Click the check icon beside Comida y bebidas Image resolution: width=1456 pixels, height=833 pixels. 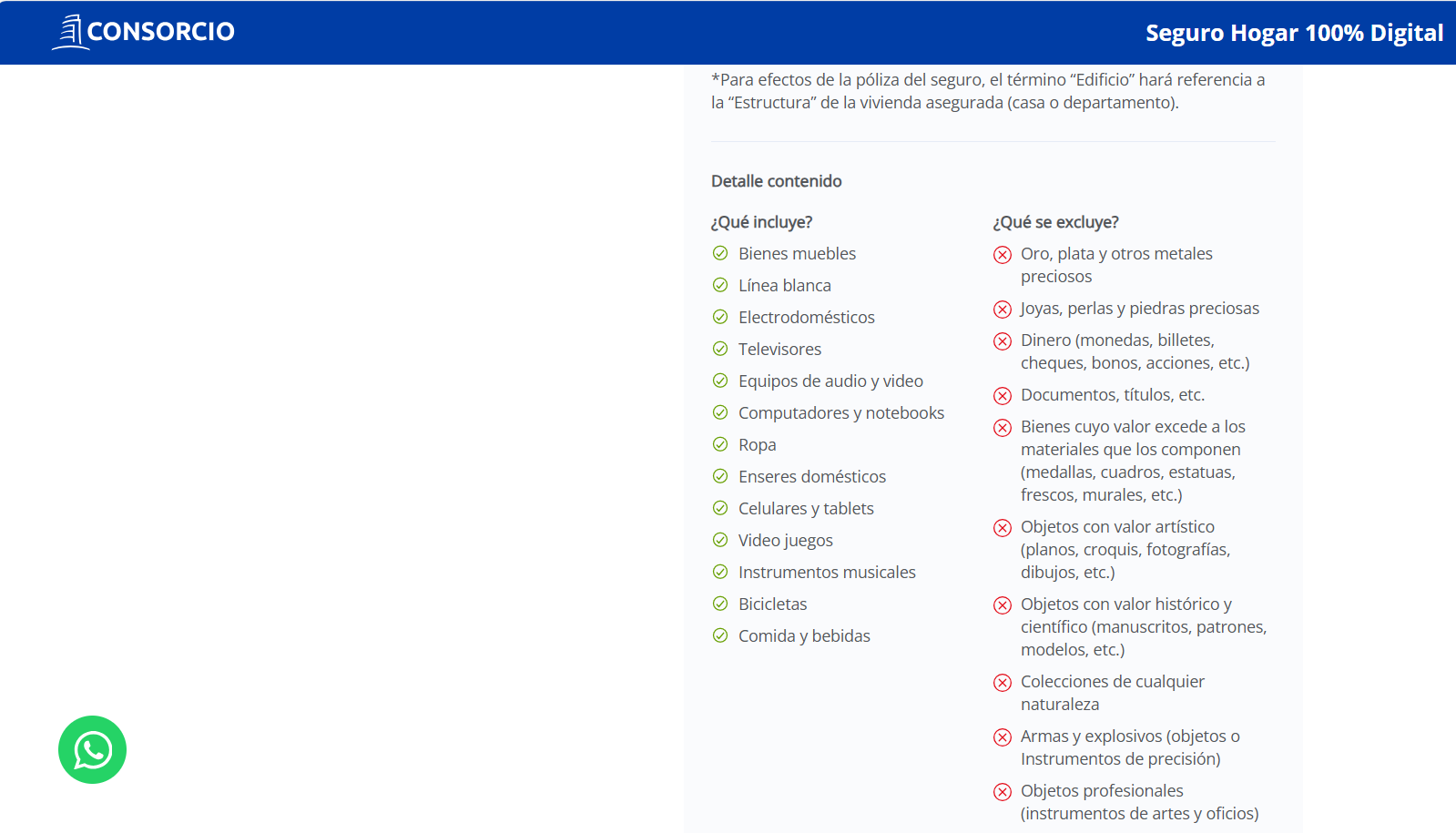point(720,635)
